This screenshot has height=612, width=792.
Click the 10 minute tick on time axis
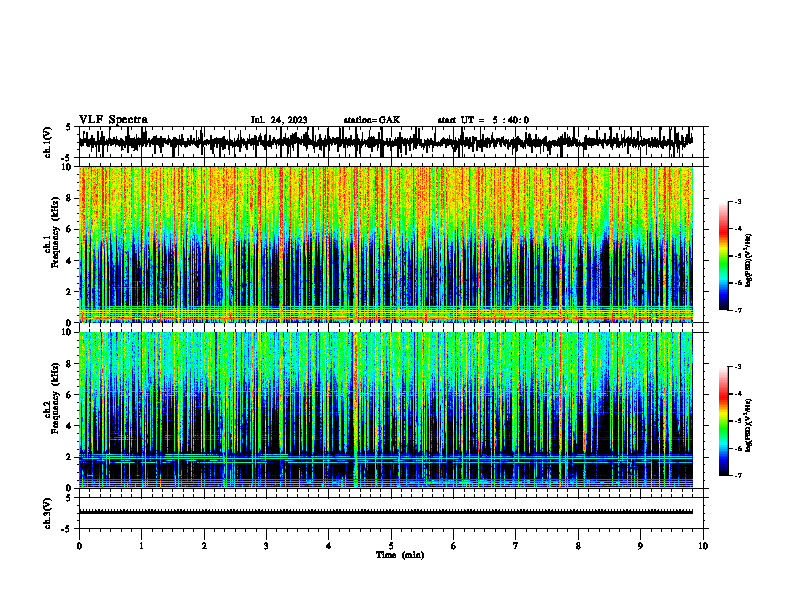coord(703,546)
